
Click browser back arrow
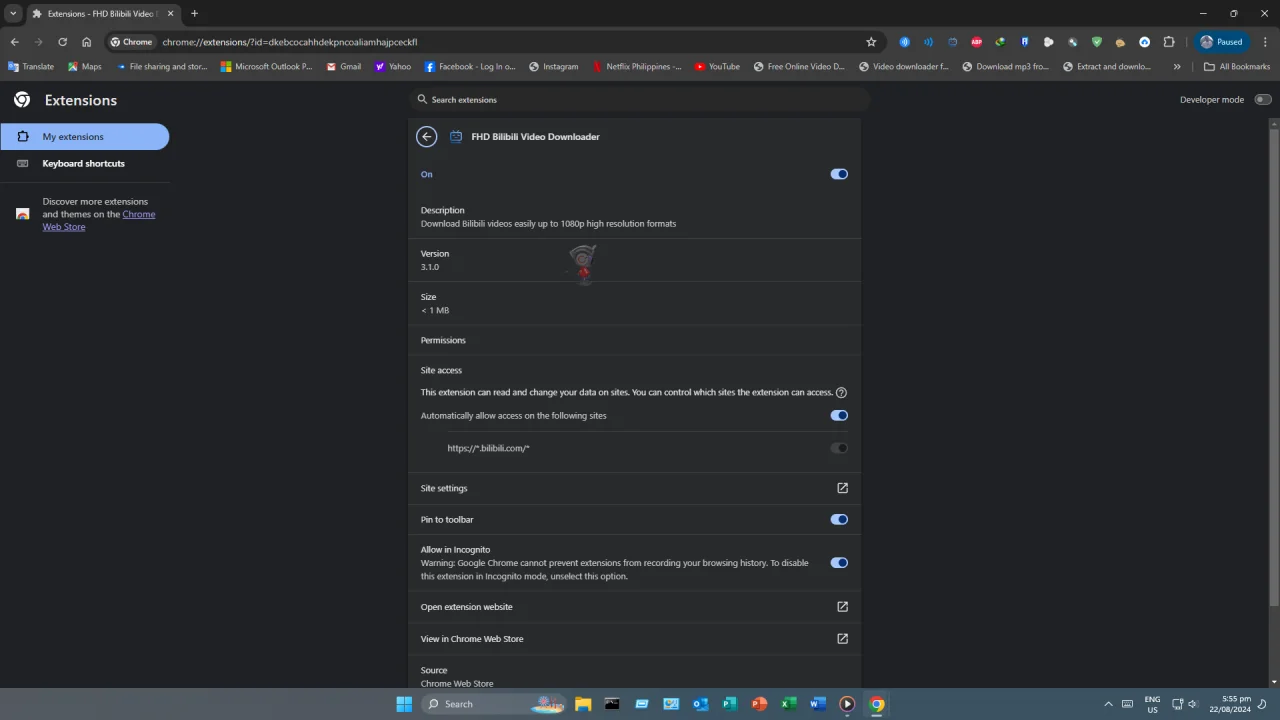pyautogui.click(x=14, y=42)
